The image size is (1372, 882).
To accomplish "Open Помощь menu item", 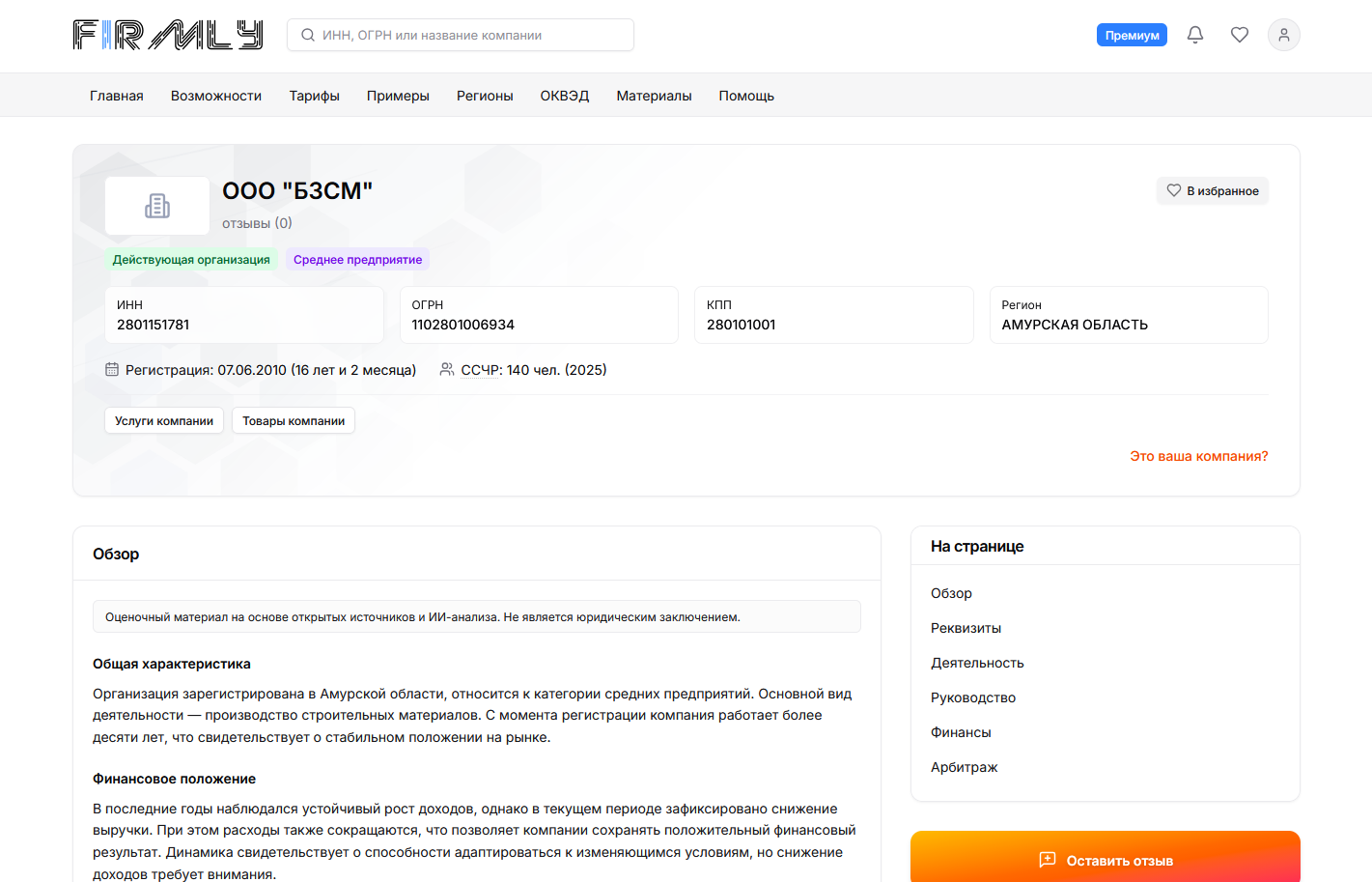I will click(x=746, y=96).
